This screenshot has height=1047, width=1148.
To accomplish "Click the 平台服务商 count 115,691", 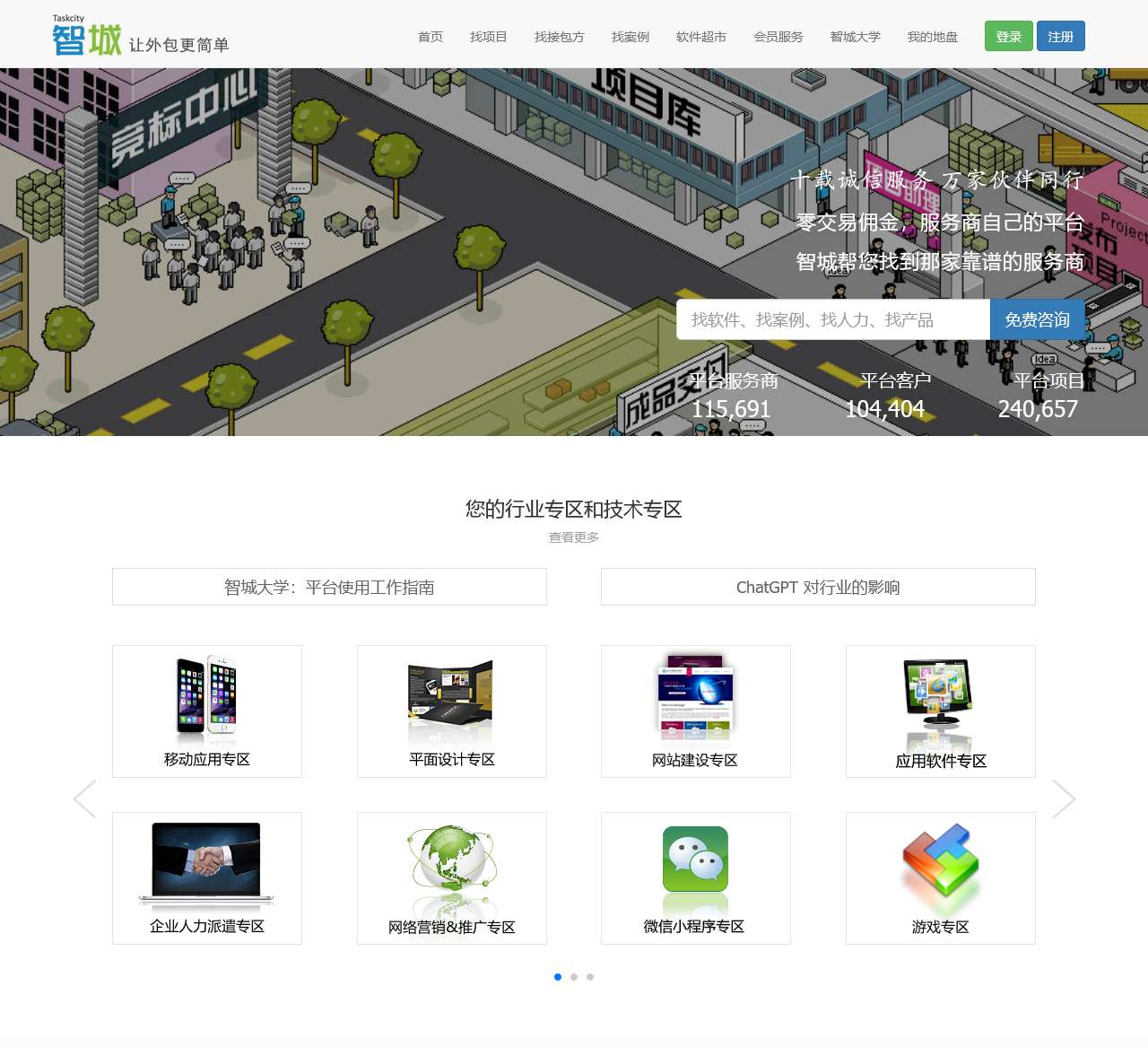I will (731, 409).
